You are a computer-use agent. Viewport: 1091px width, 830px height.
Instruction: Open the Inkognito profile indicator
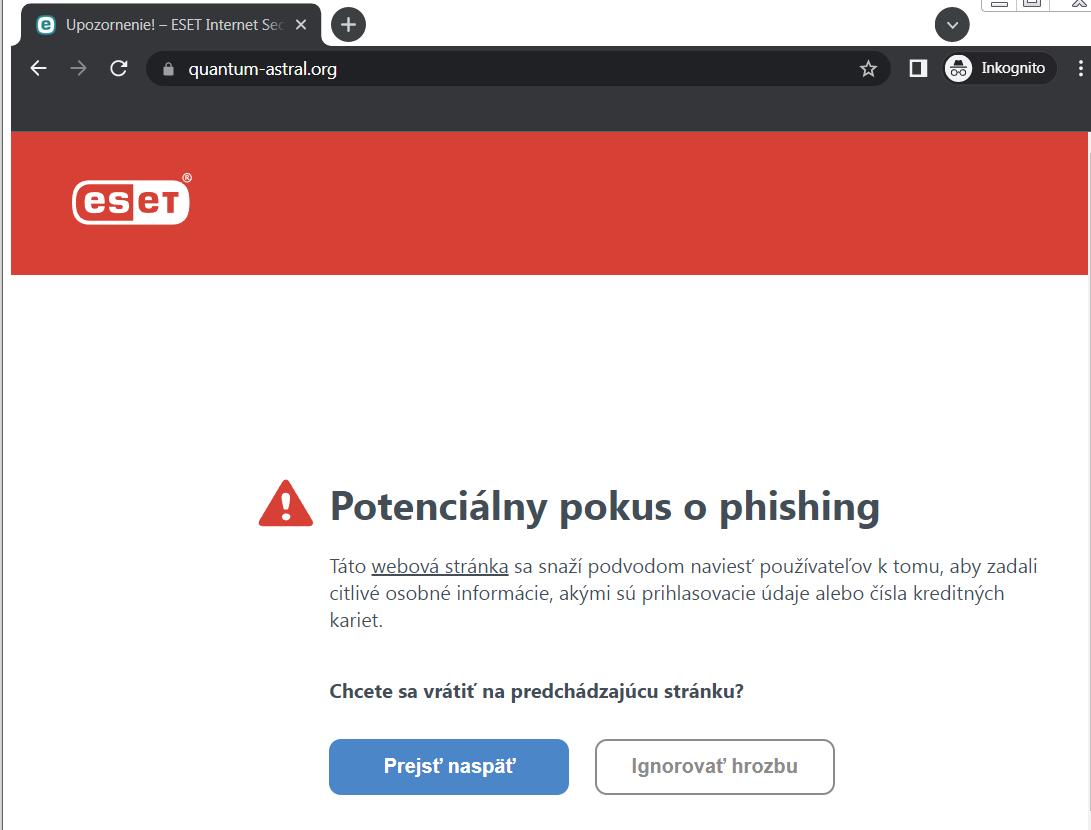[999, 68]
